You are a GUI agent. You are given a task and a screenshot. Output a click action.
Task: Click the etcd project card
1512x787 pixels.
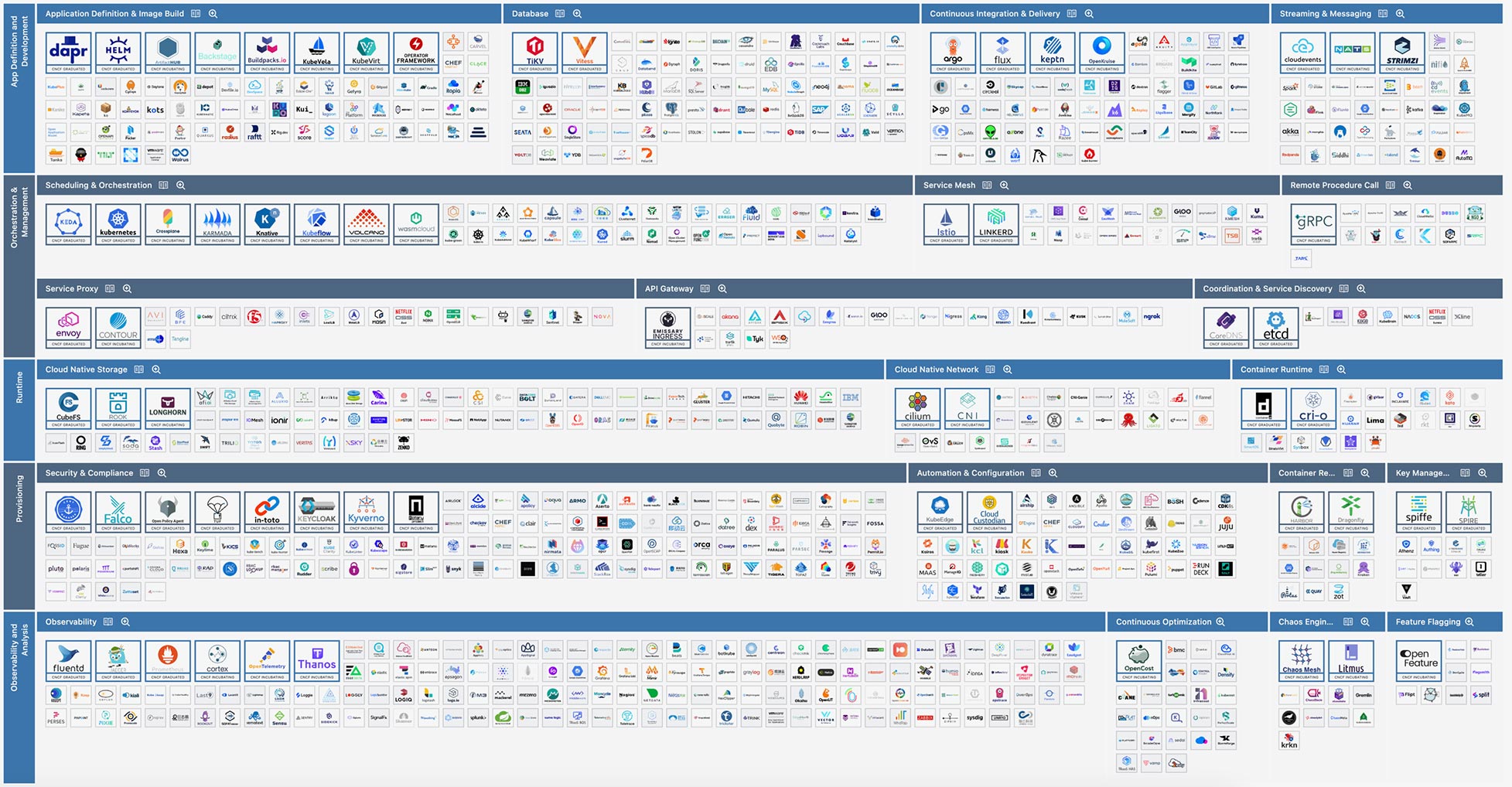click(1276, 328)
